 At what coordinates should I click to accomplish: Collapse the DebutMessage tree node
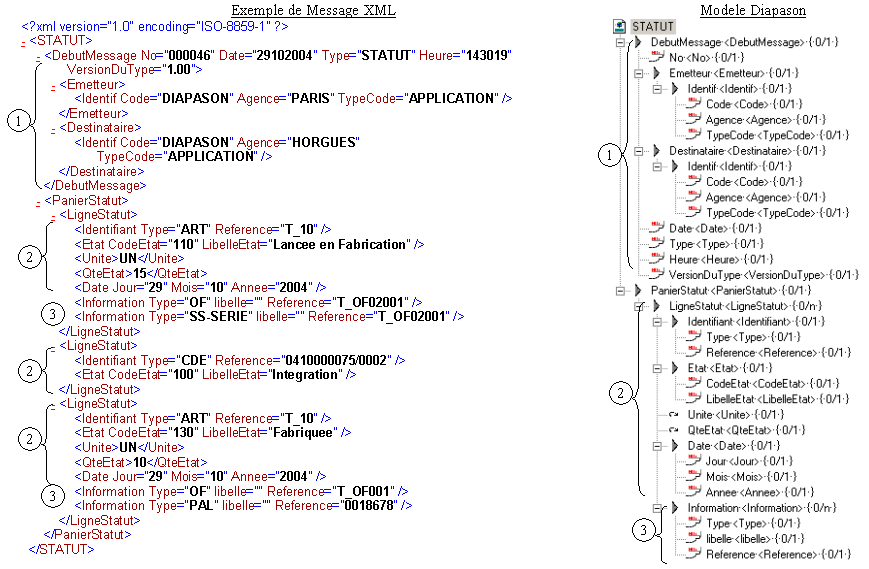621,42
